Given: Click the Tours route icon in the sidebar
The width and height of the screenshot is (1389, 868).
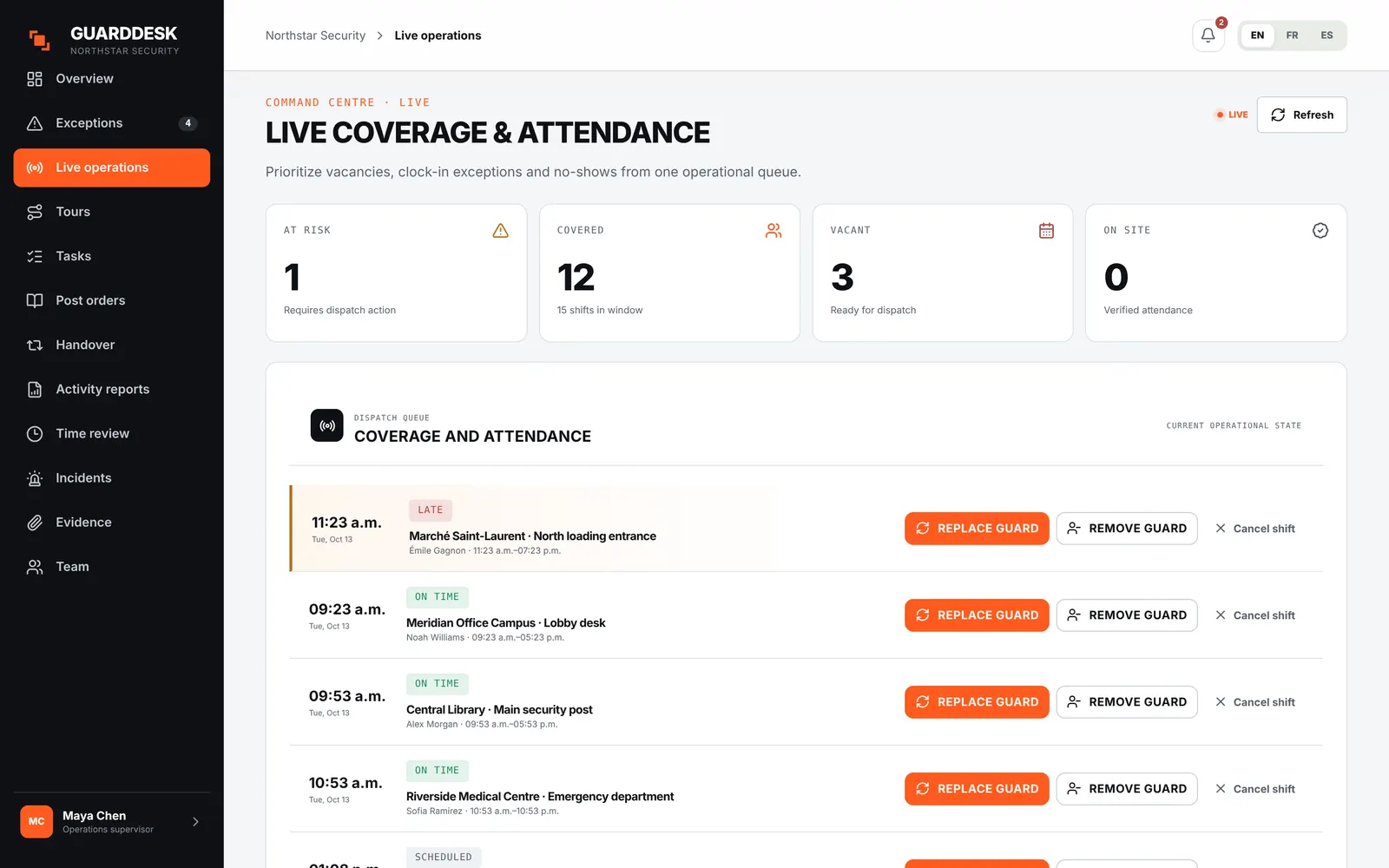Looking at the screenshot, I should (35, 212).
